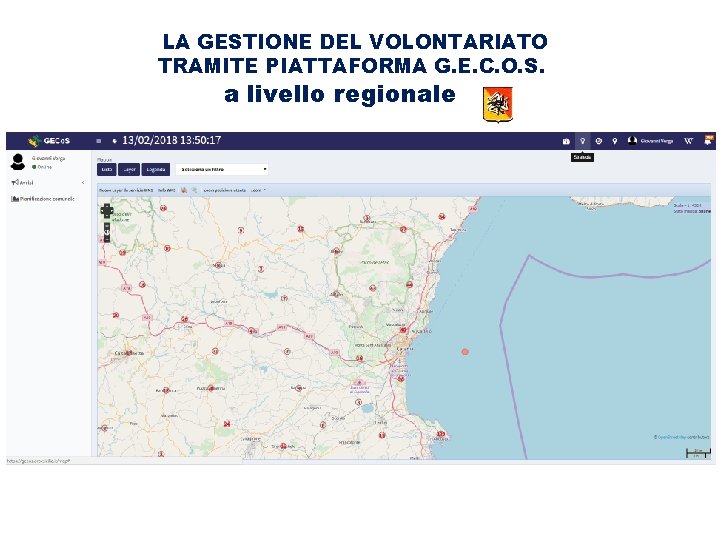Open Pianificazione comunale in the sidebar
This screenshot has width=720, height=540.
click(43, 199)
